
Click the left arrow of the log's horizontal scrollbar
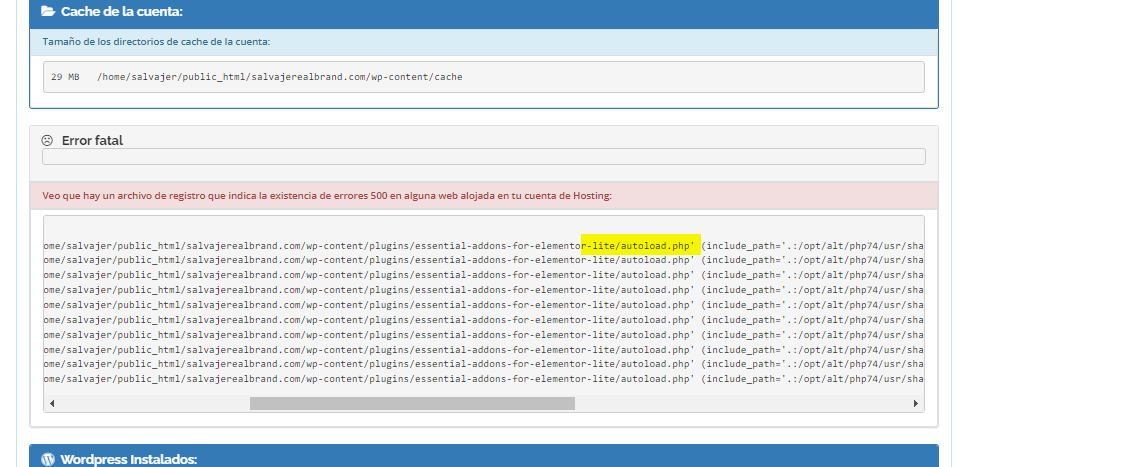click(52, 403)
